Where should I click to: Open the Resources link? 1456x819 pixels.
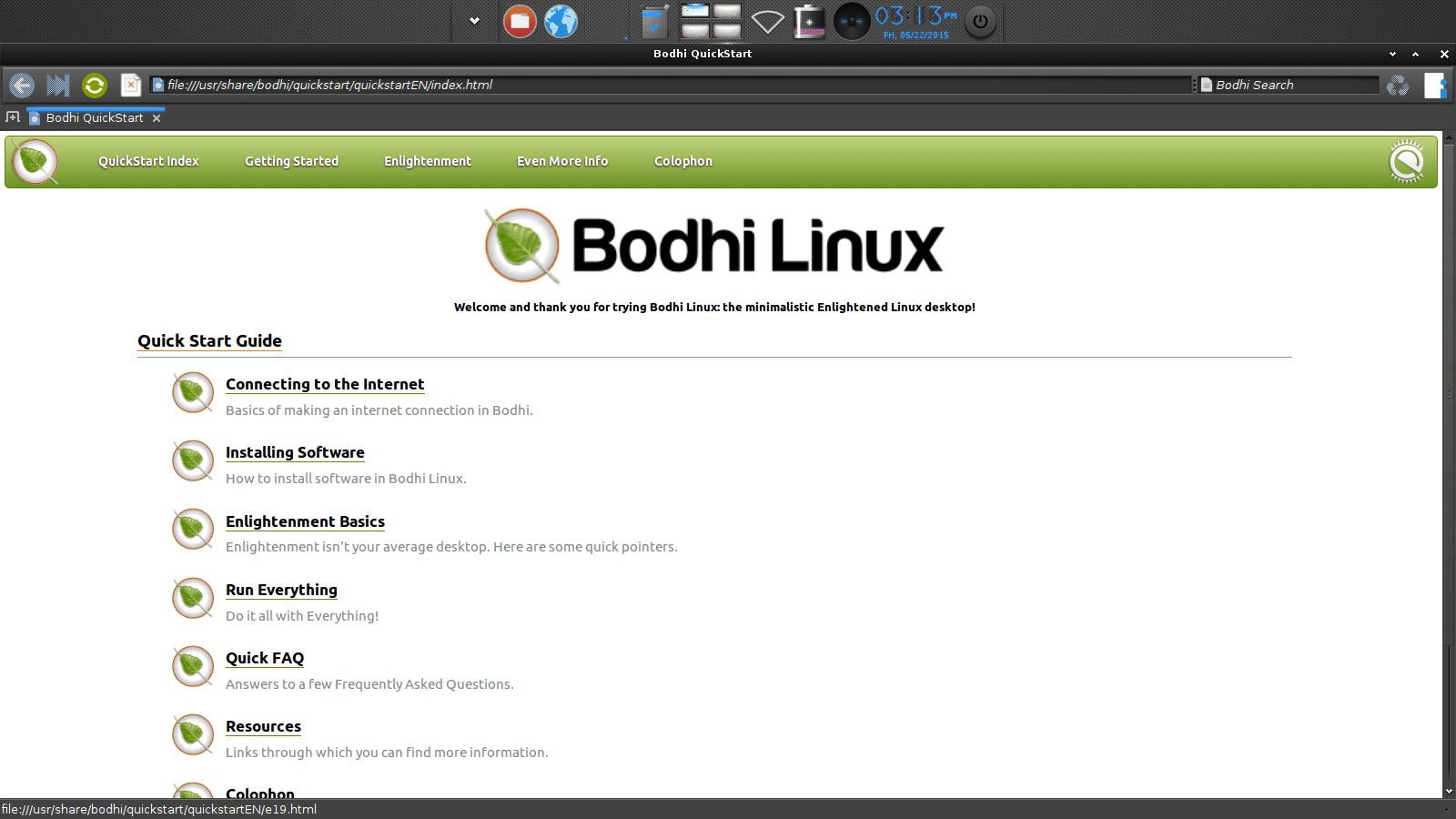[x=263, y=726]
